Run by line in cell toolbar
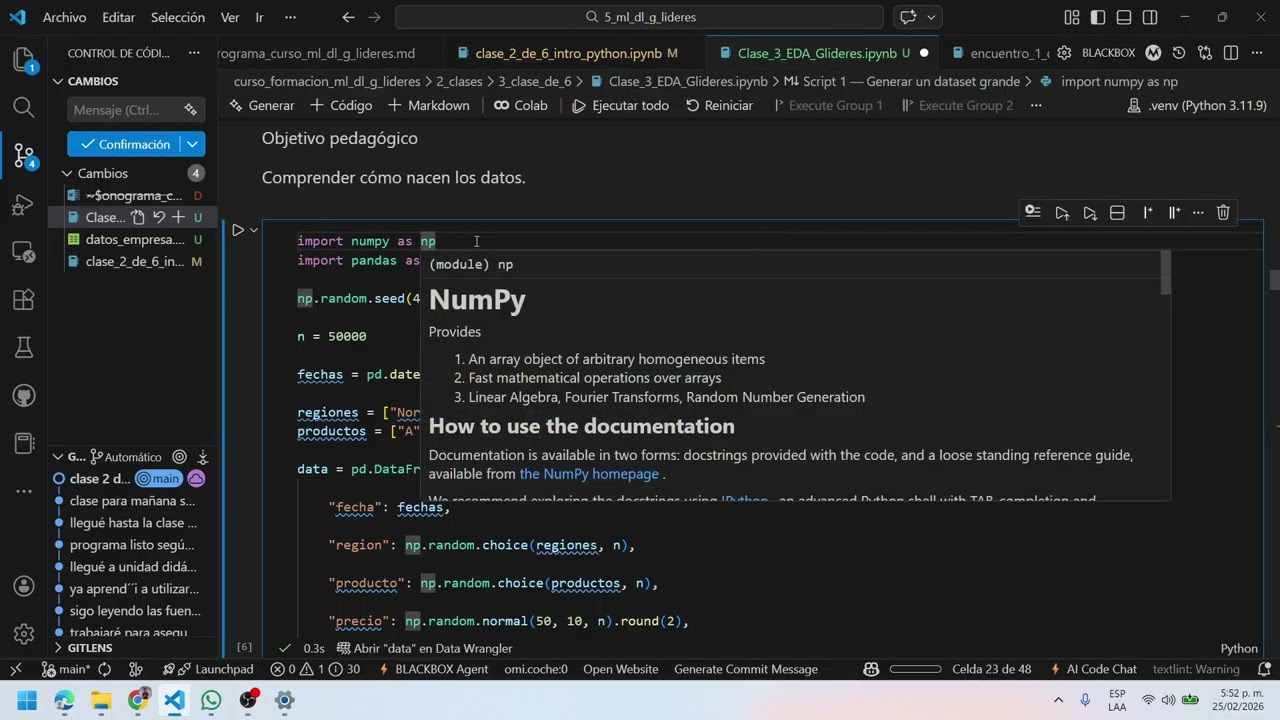Screen dimensions: 1280x720 click(x=1033, y=212)
